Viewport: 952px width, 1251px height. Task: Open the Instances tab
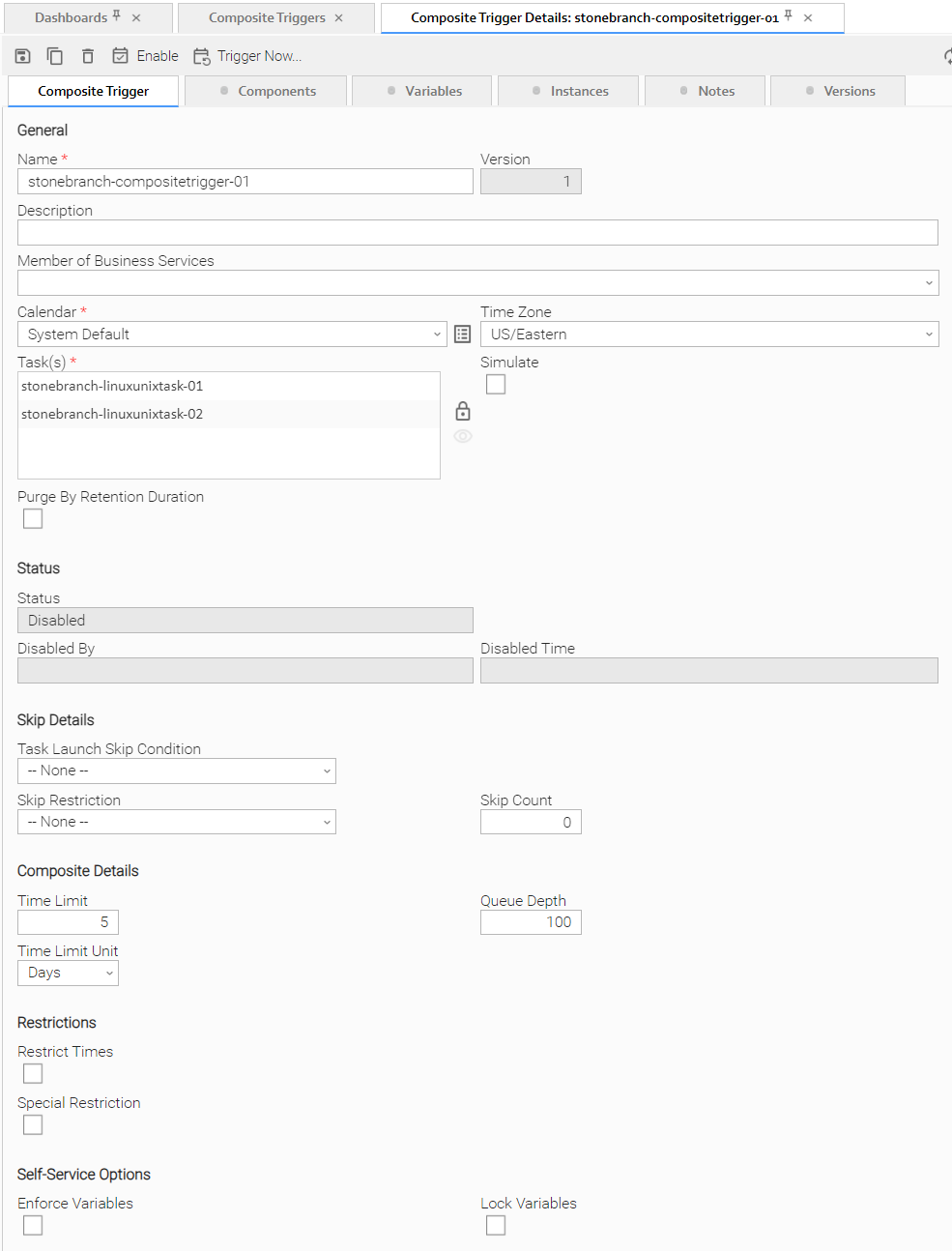pos(569,91)
